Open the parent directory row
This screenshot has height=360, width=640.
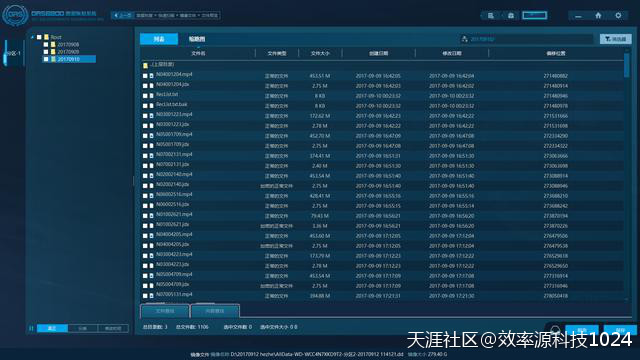coord(383,65)
